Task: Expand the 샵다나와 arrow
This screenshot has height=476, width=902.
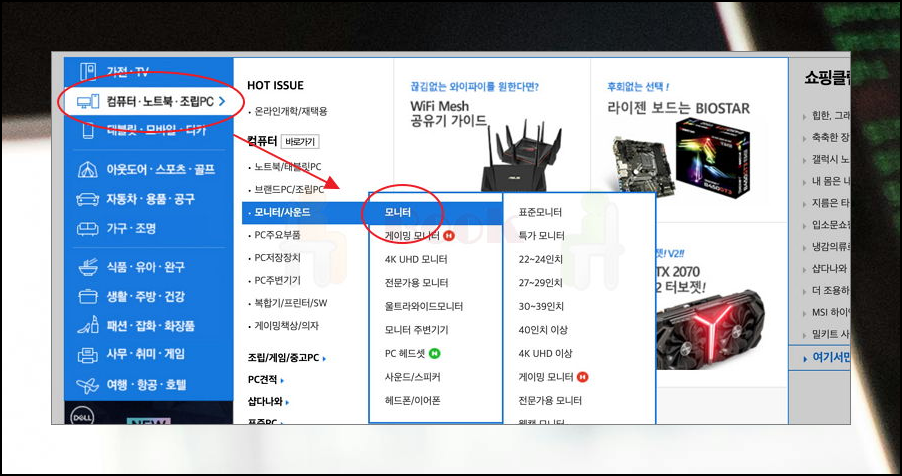Action: point(287,402)
